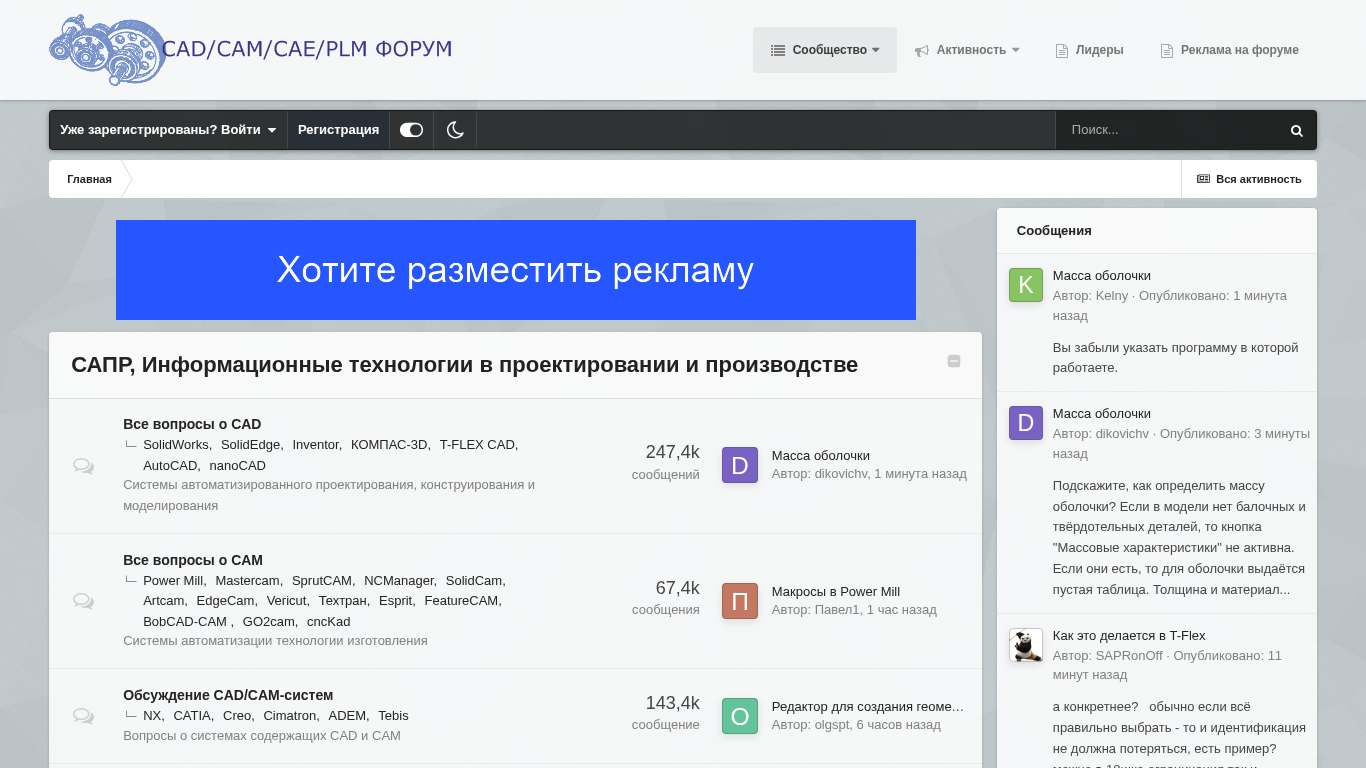Click speech bubble icon beside CAD forum
Image resolution: width=1366 pixels, height=768 pixels.
pyautogui.click(x=84, y=466)
